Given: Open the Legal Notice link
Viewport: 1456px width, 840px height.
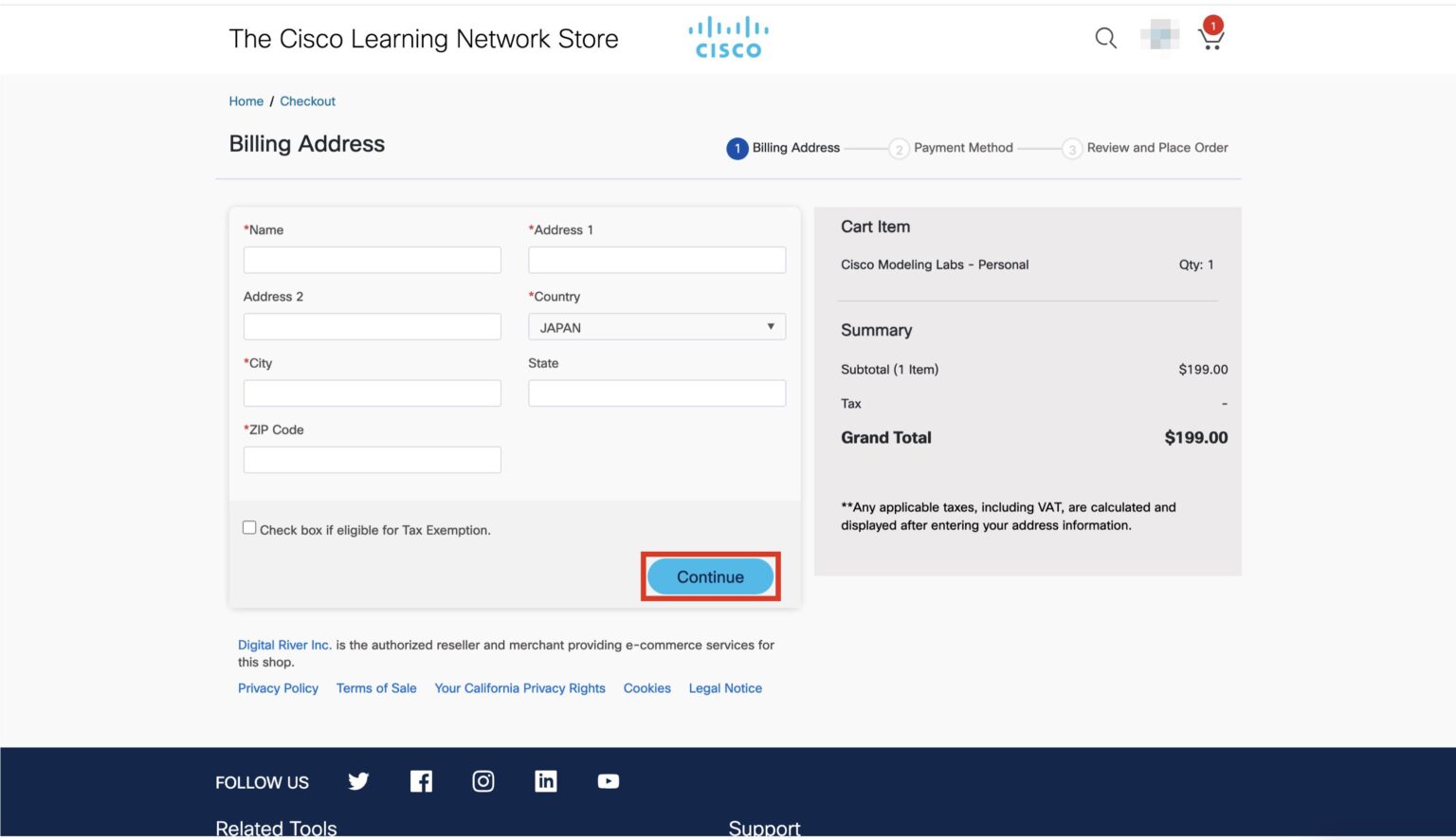Looking at the screenshot, I should pos(725,688).
